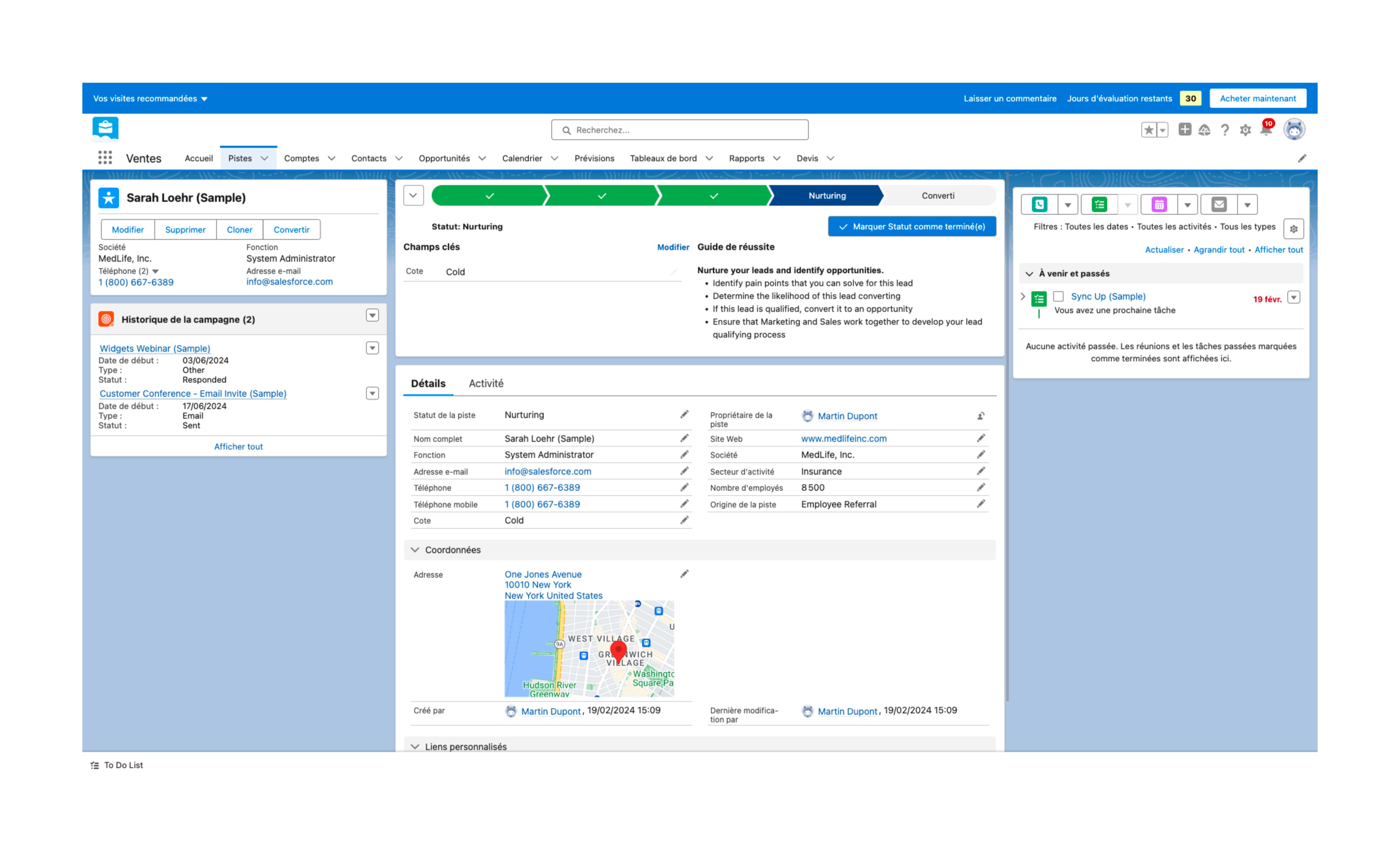Open the Comptes tab
Screen dimensions: 1400x860
[301, 158]
